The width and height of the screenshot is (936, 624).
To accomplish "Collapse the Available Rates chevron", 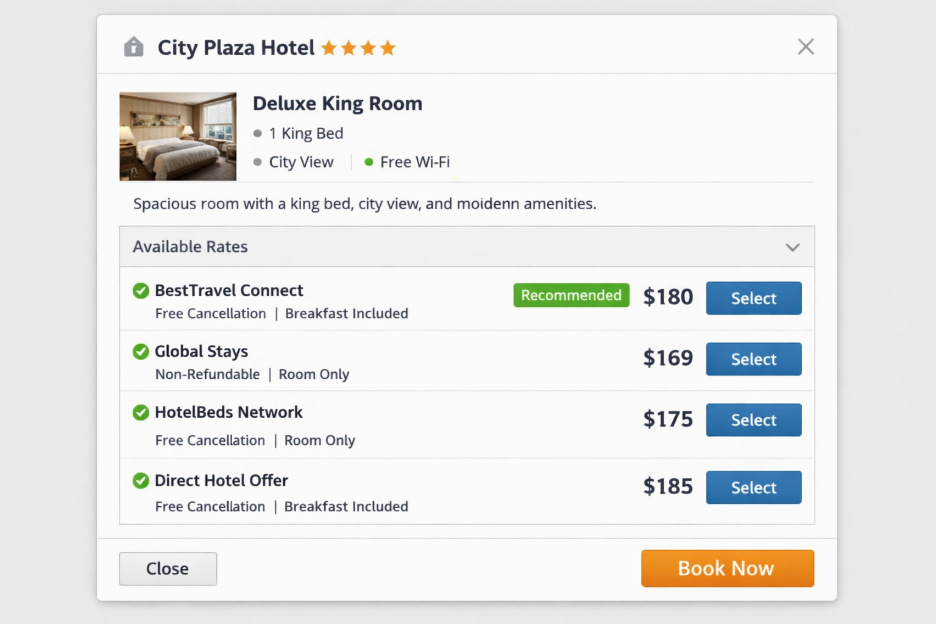I will tap(792, 247).
